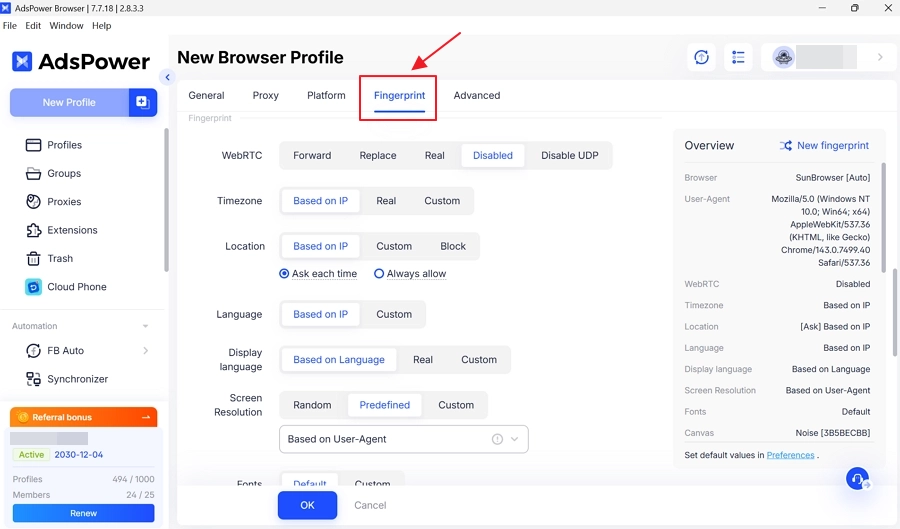
Task: Set Location to Block
Action: [x=453, y=246]
